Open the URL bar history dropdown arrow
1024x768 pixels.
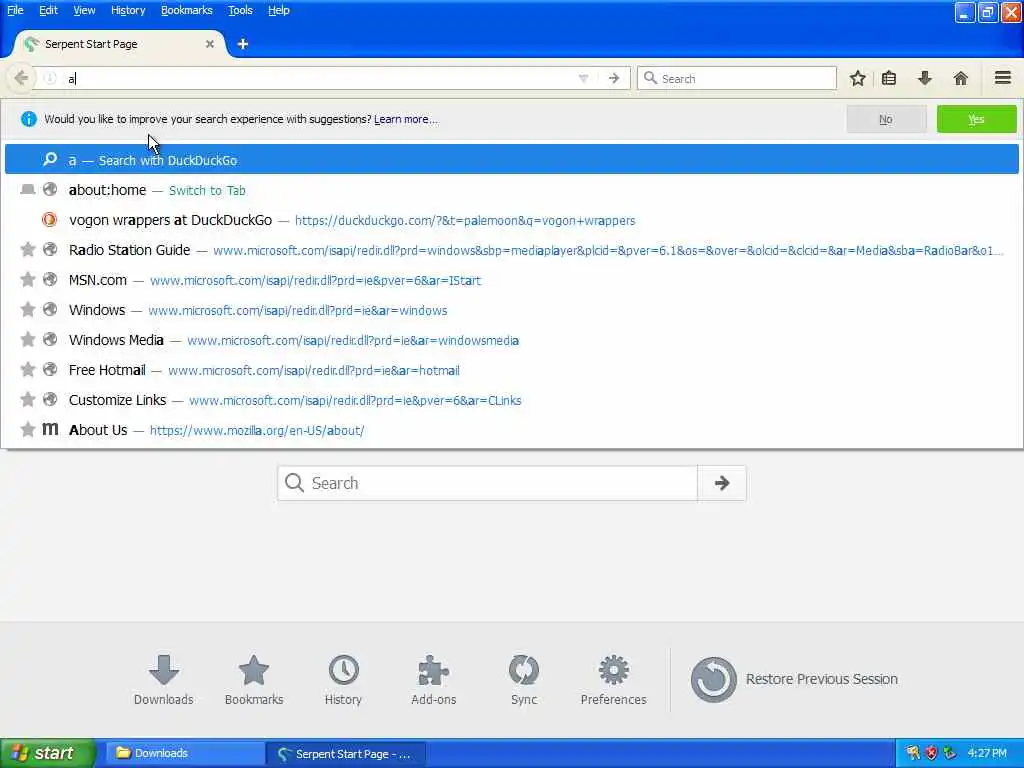coord(583,78)
